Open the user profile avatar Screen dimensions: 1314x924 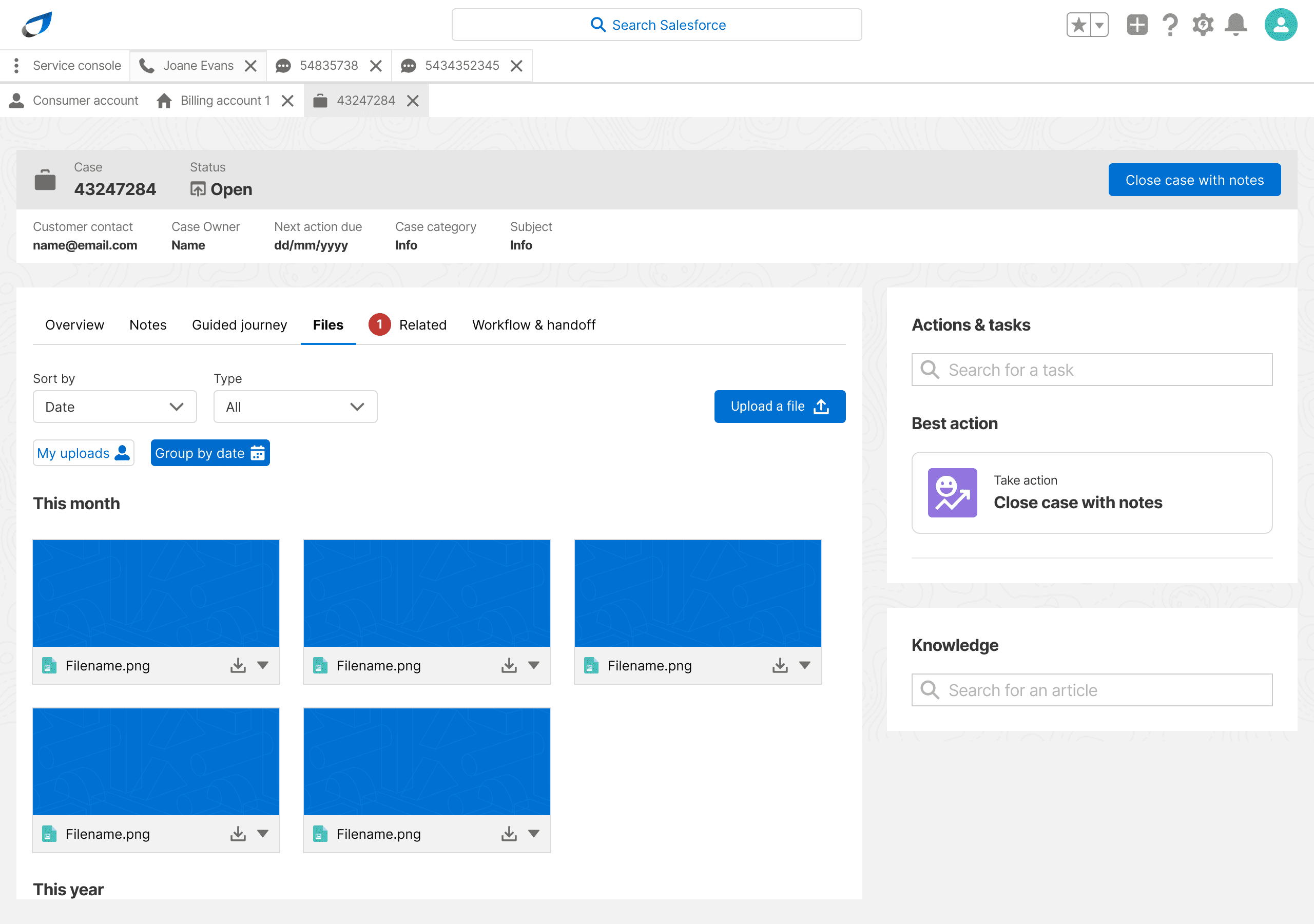click(1280, 25)
